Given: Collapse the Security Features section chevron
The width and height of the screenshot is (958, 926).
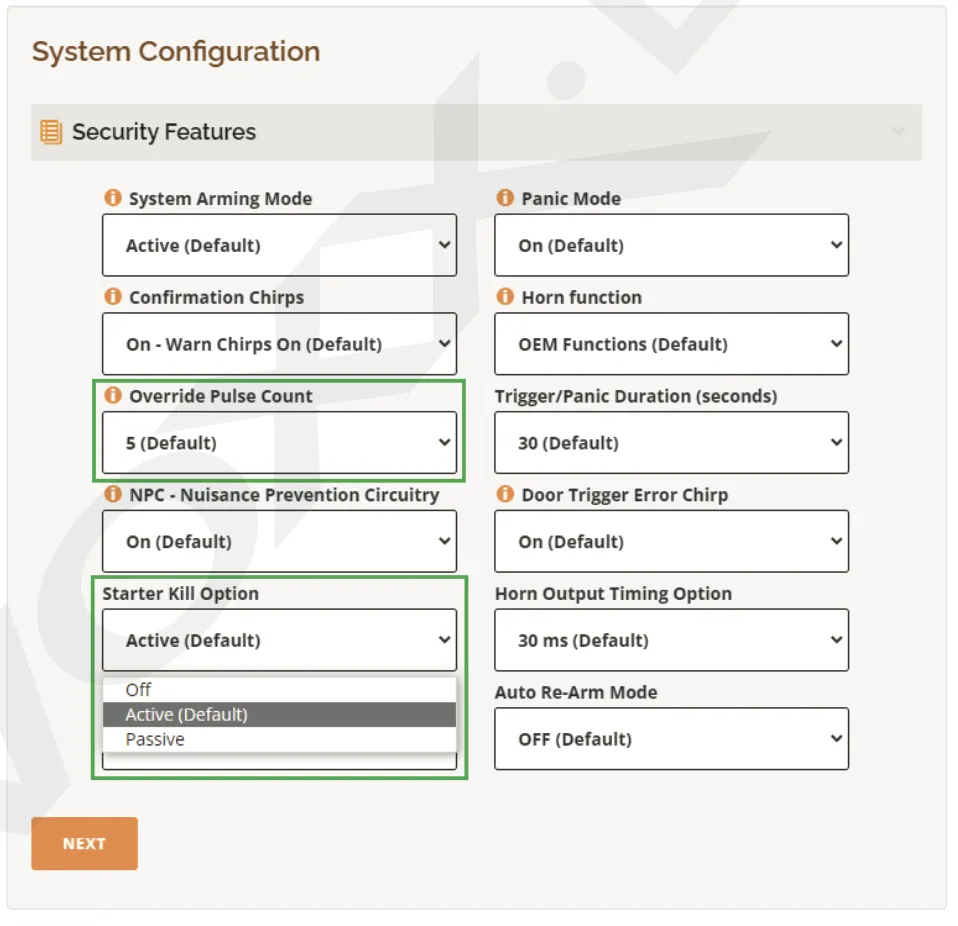Looking at the screenshot, I should [x=898, y=132].
